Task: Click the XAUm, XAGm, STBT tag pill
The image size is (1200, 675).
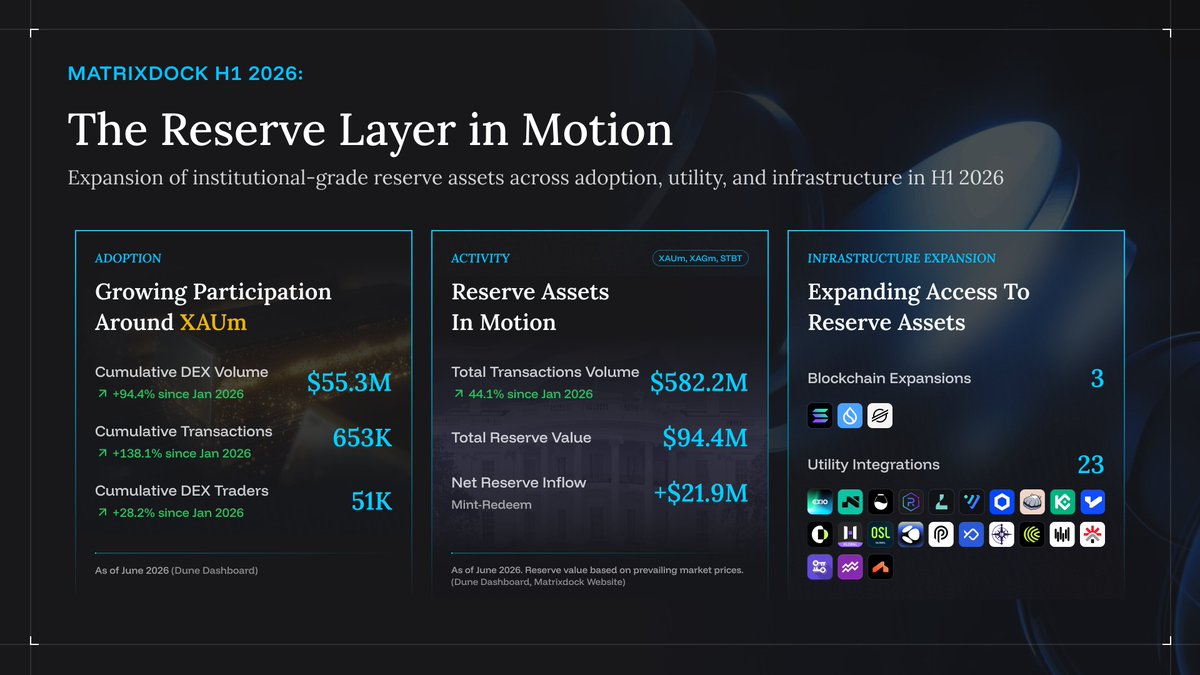Action: pyautogui.click(x=701, y=258)
